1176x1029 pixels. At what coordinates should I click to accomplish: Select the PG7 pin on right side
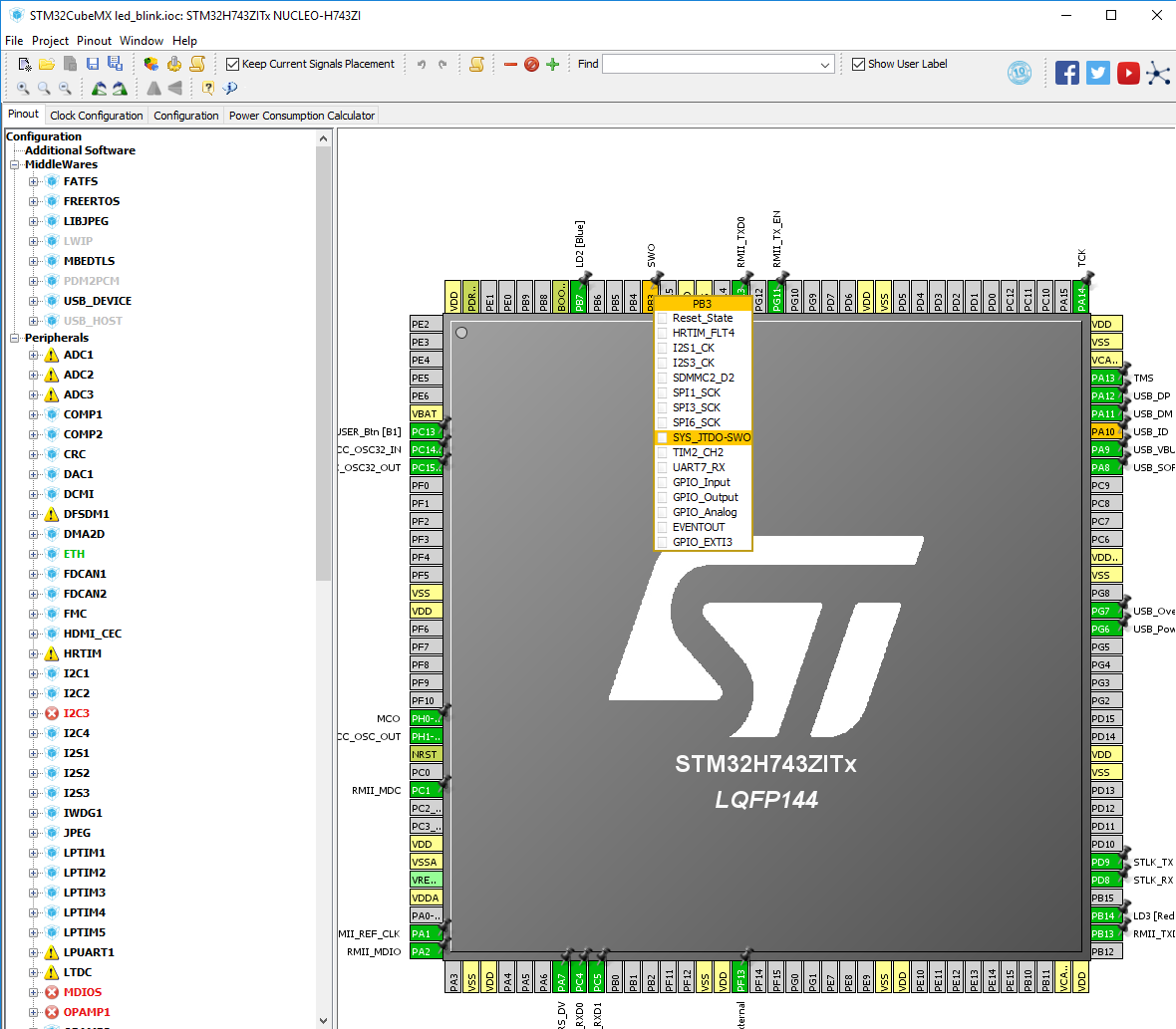pos(1106,611)
